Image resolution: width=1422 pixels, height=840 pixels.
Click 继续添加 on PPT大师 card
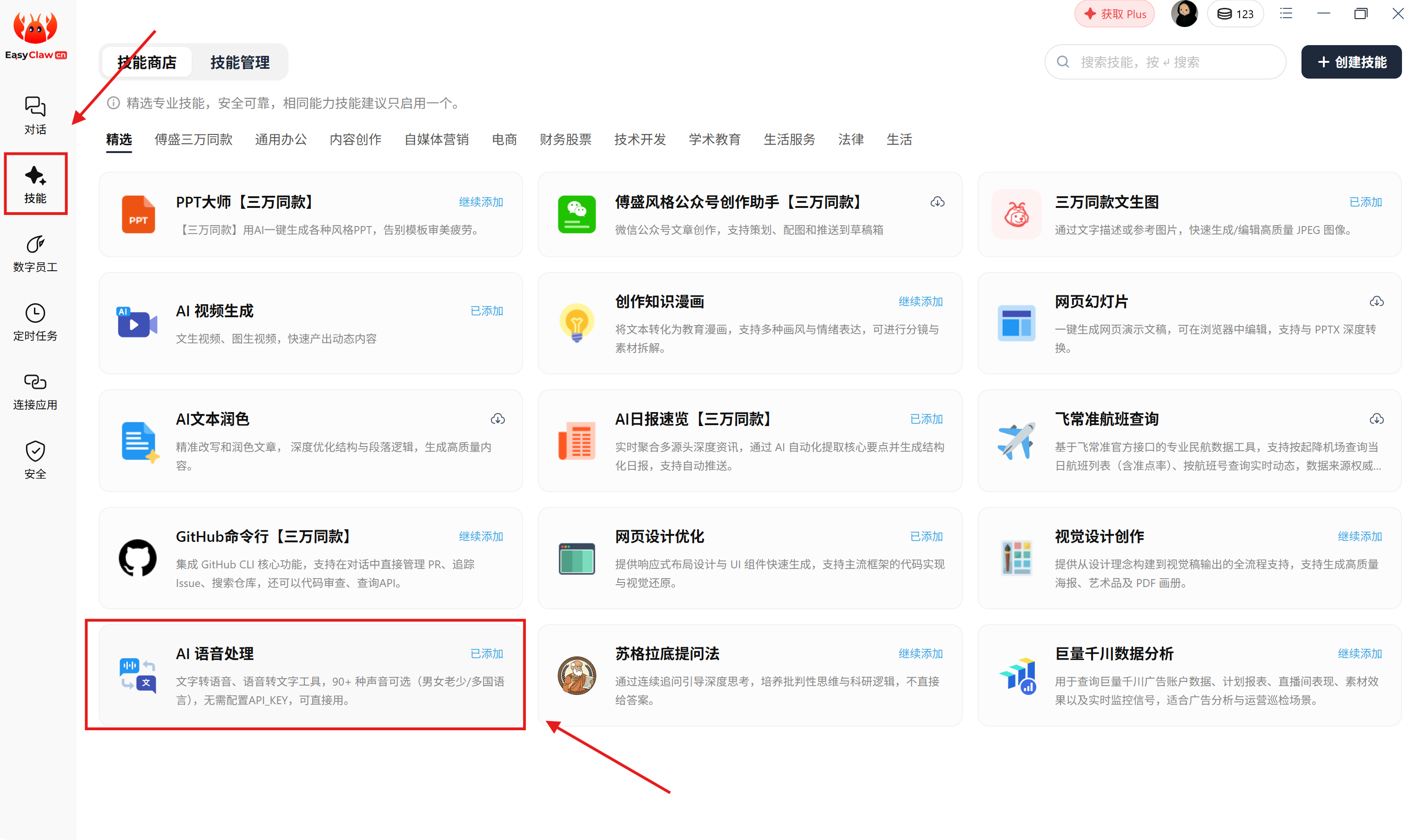coord(481,202)
